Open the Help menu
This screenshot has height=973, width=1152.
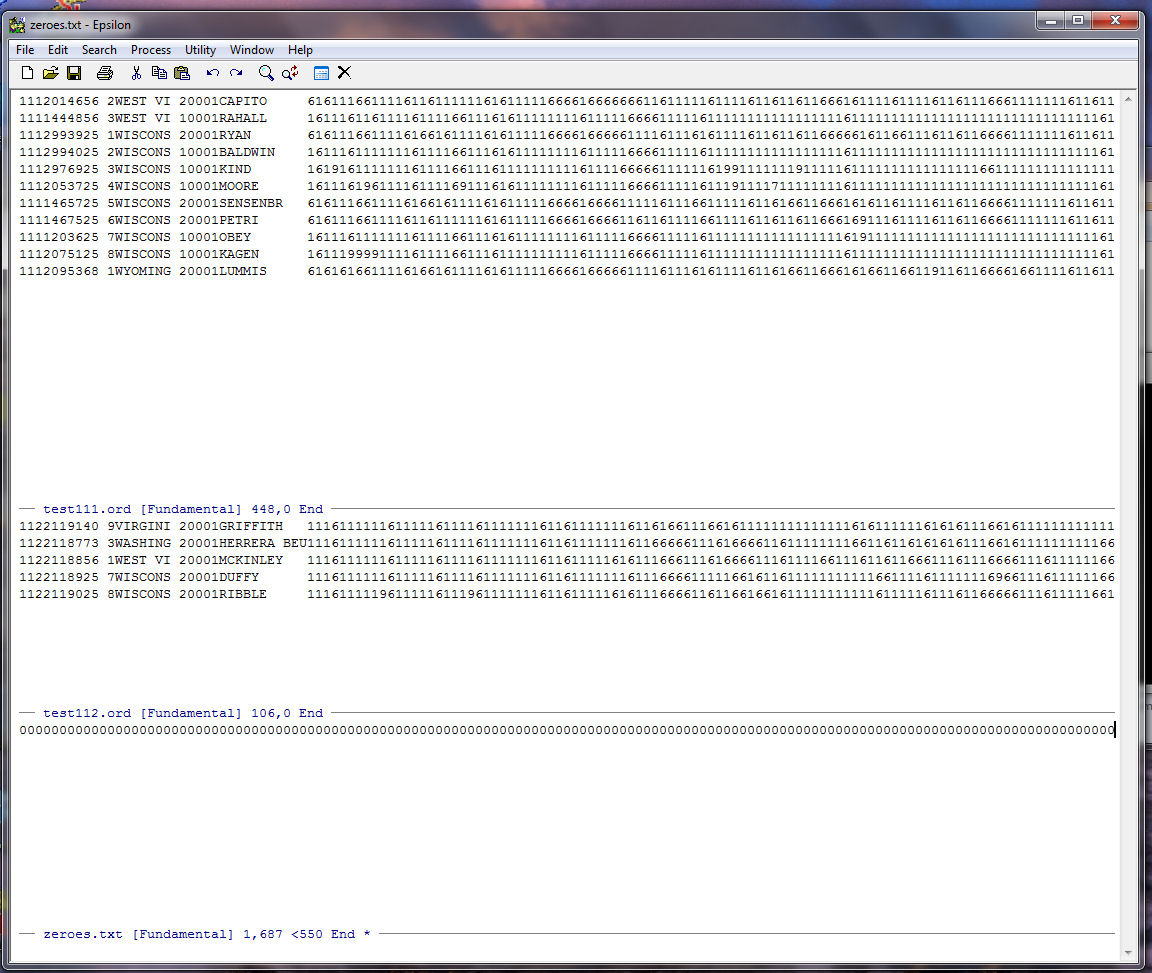(x=300, y=50)
